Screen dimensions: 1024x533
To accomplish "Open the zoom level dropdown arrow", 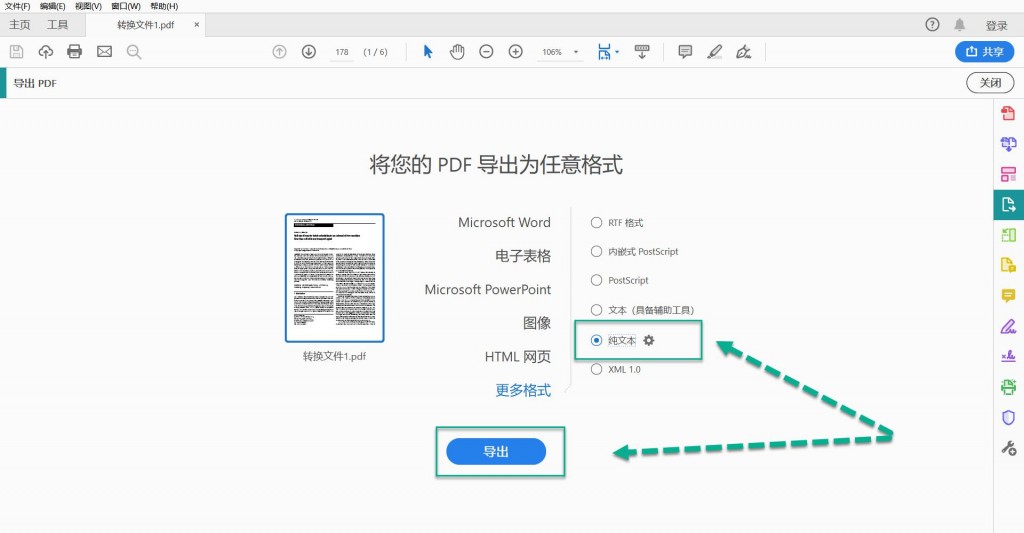I will 576,52.
